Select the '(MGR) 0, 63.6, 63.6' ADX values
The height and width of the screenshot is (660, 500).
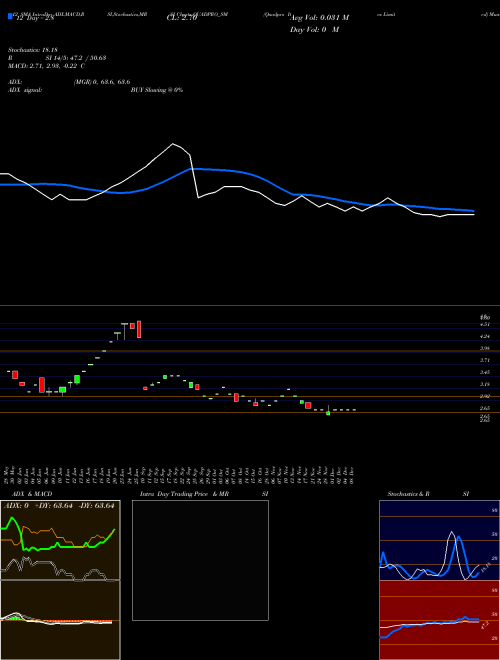pos(102,82)
